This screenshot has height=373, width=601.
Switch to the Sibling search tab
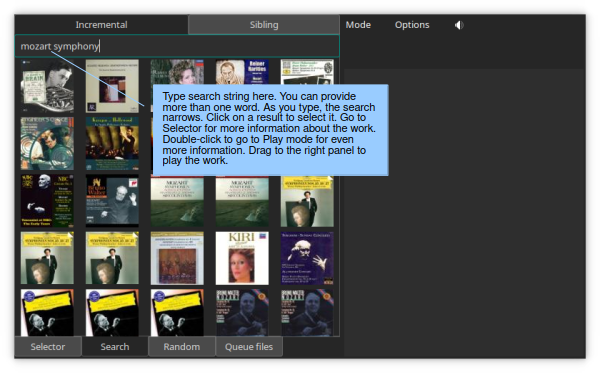pyautogui.click(x=264, y=25)
